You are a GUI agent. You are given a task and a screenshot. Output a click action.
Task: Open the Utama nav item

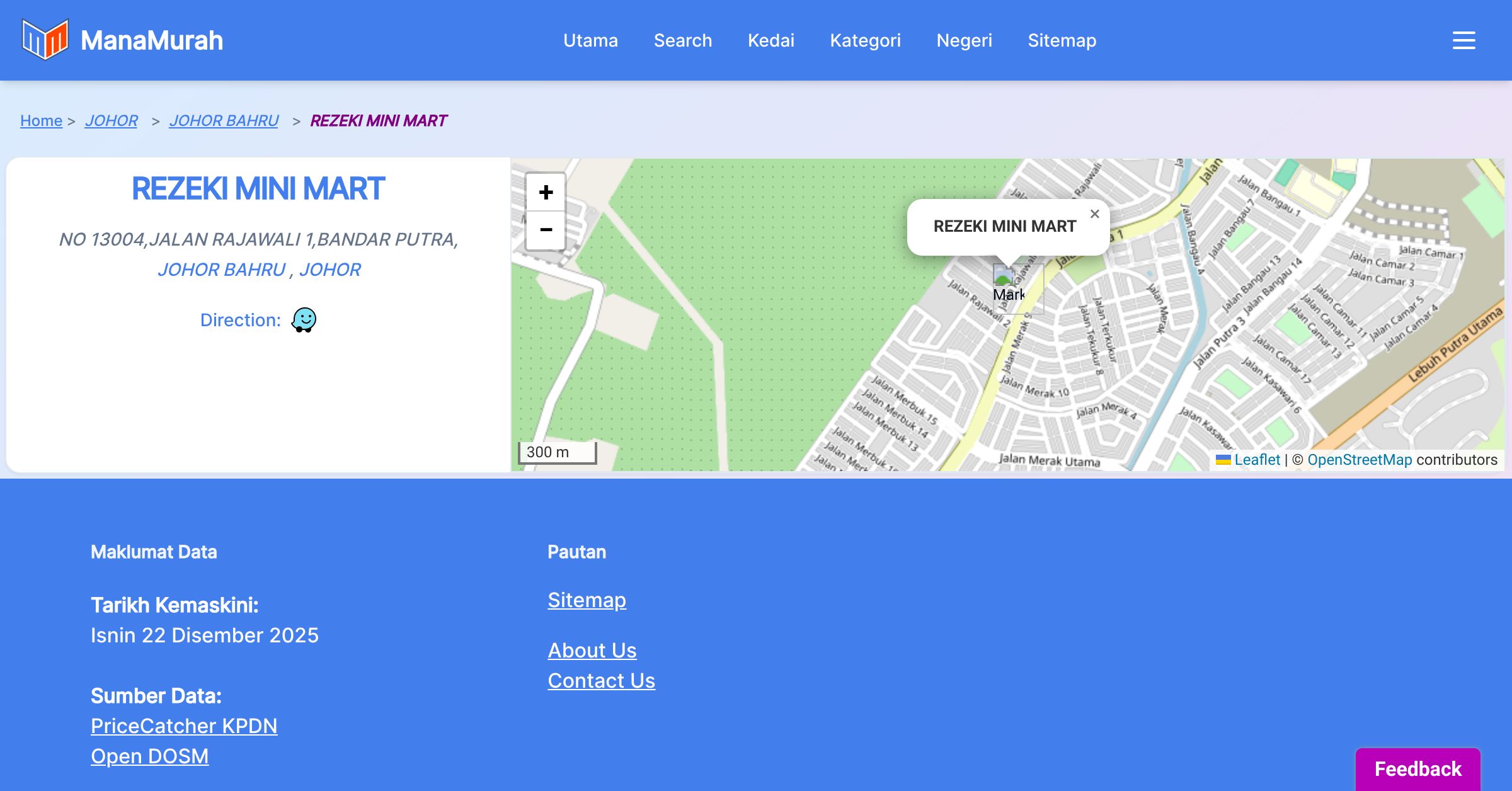click(x=590, y=40)
